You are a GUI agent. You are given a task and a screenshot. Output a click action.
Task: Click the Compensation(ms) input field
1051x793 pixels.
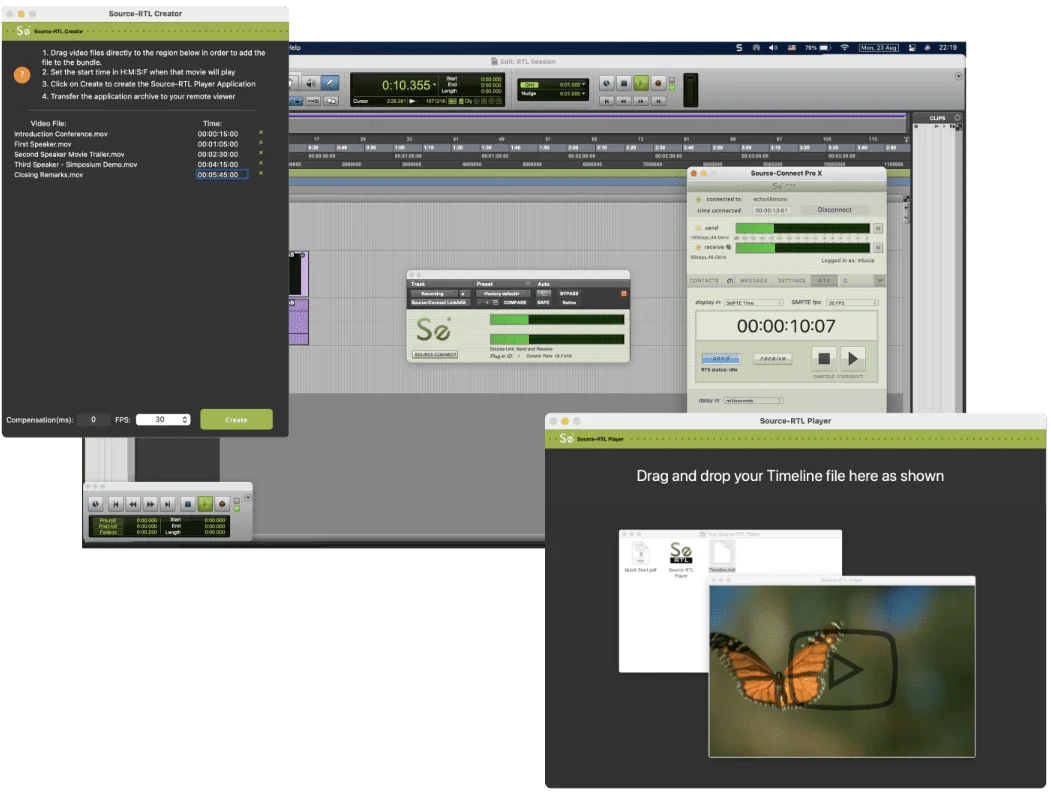(x=93, y=420)
